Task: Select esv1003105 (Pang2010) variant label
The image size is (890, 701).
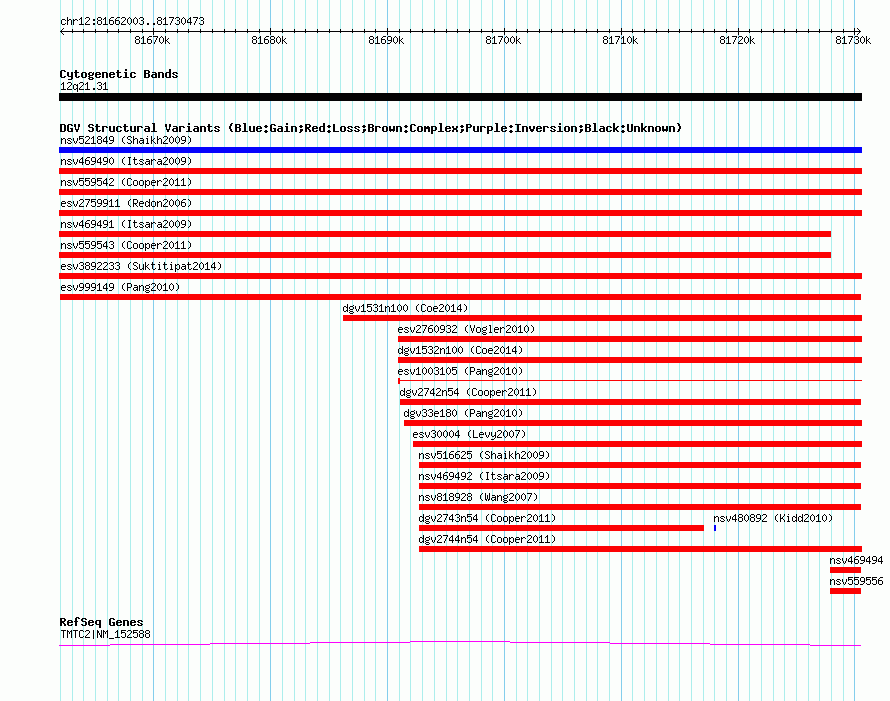Action: click(x=460, y=371)
